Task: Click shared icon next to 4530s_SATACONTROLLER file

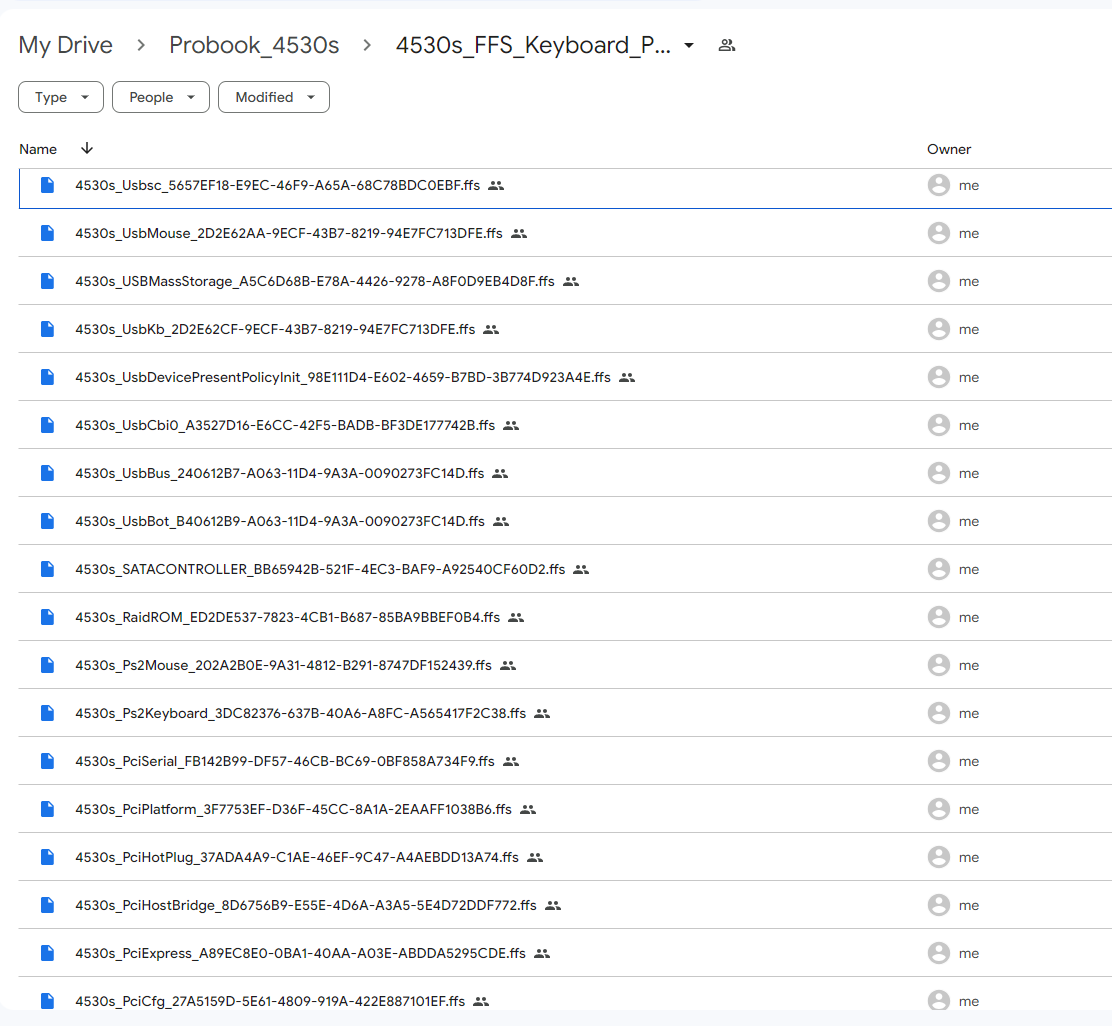Action: coord(582,570)
